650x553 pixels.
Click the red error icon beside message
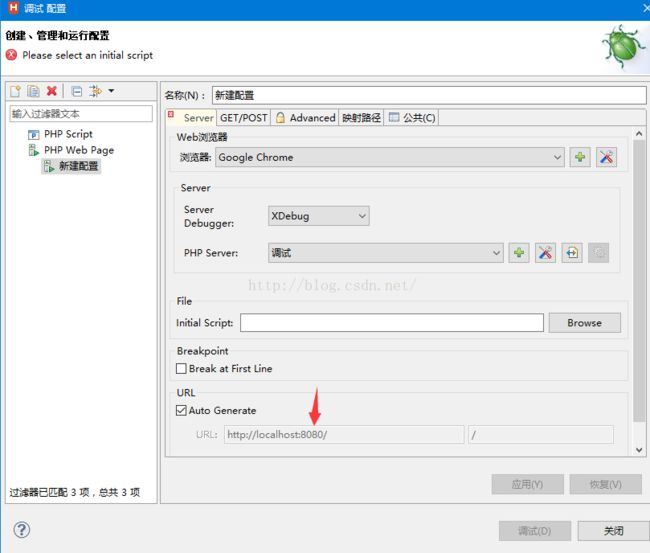pos(12,55)
